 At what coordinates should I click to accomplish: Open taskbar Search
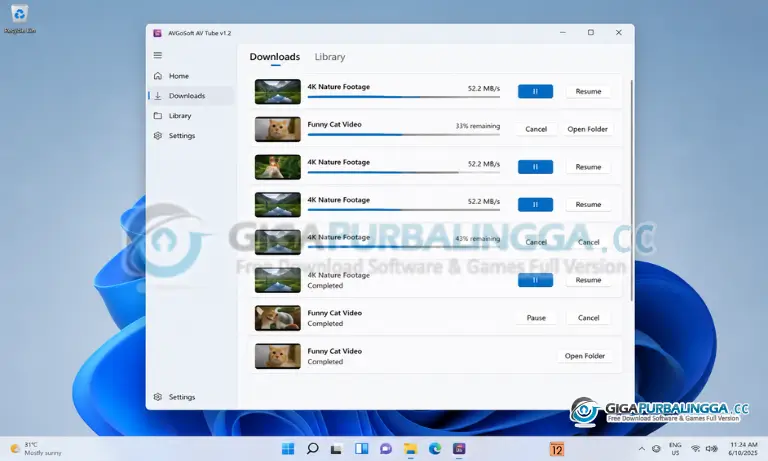(312, 449)
